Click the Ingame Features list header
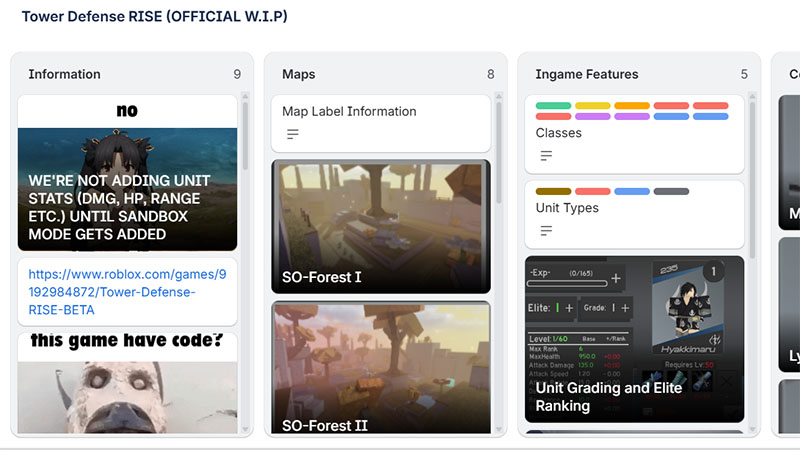The height and width of the screenshot is (450, 800). [x=587, y=74]
